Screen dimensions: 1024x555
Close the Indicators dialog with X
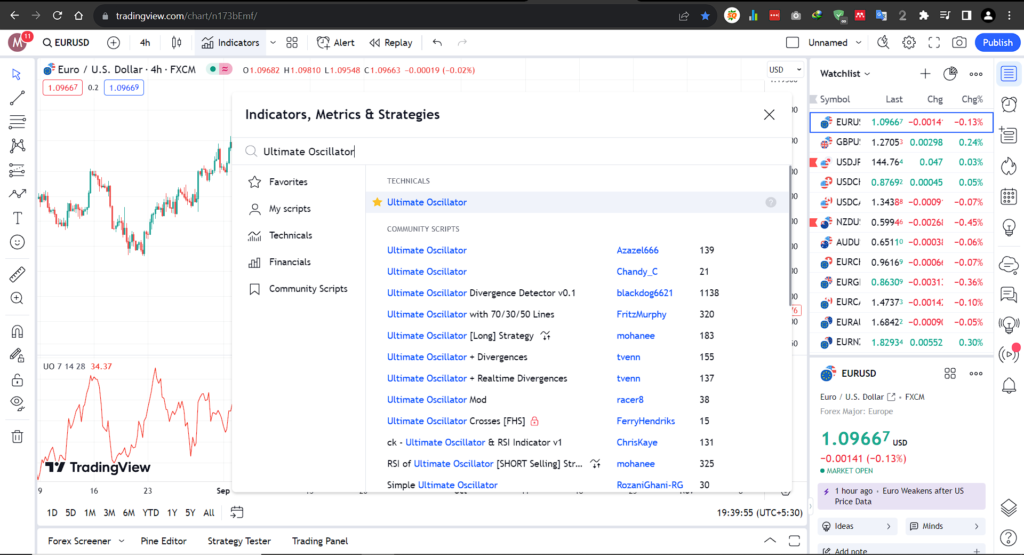coord(769,115)
